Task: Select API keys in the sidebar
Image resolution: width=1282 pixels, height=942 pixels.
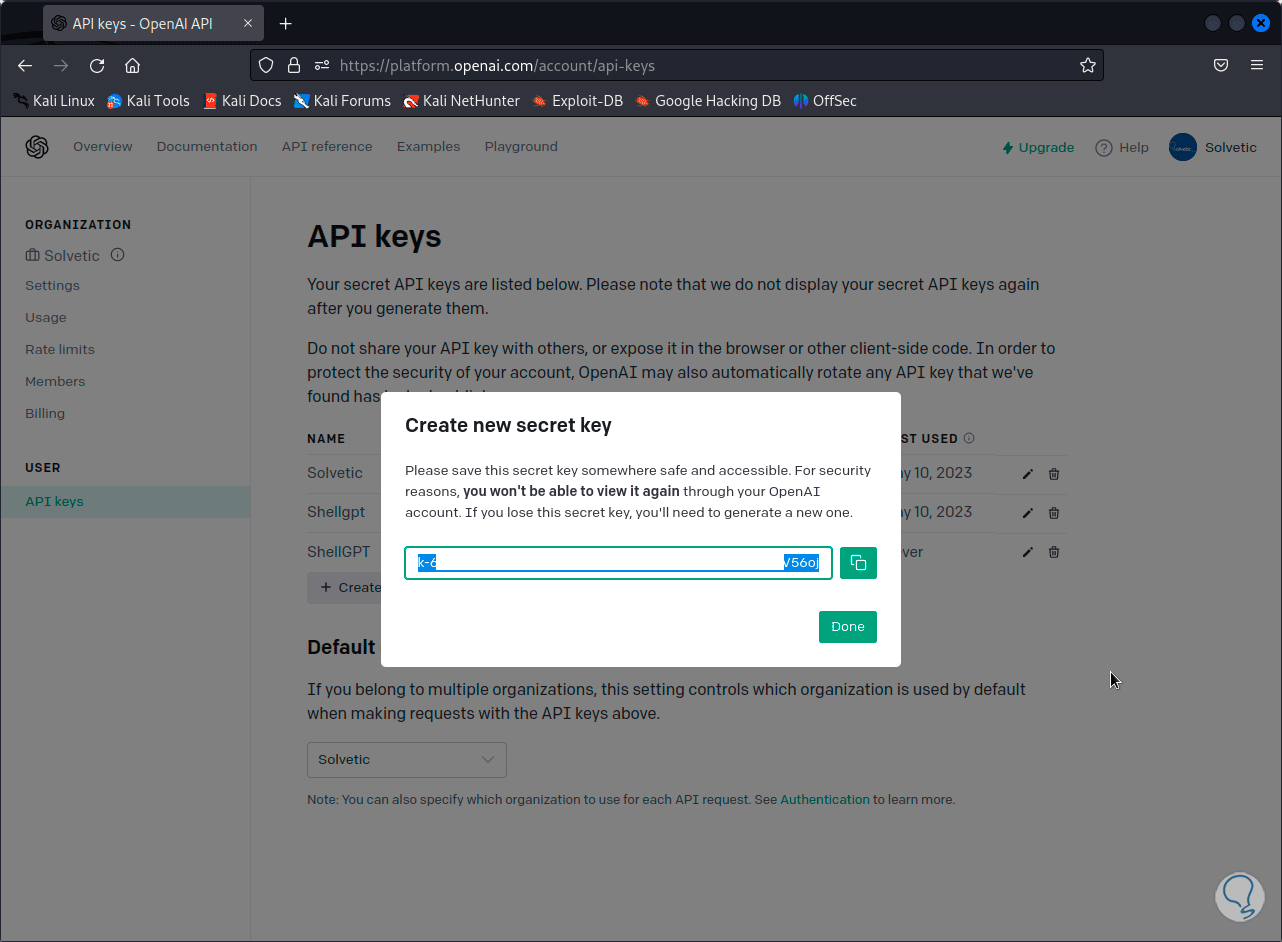Action: pyautogui.click(x=125, y=502)
